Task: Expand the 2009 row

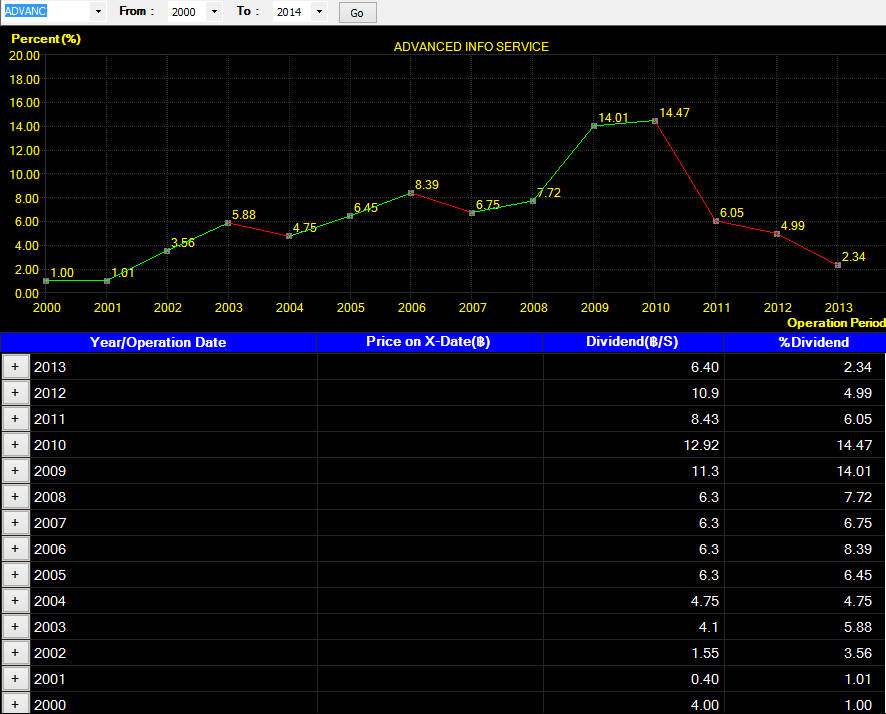Action: [15, 471]
